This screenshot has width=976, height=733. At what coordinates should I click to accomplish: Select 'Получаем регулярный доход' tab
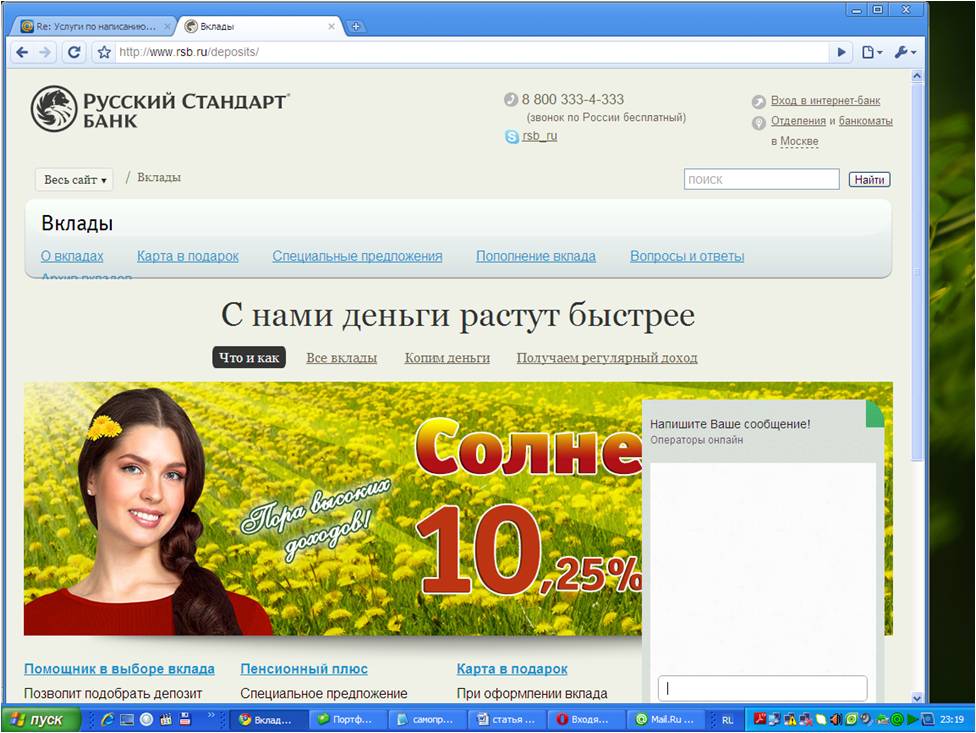(x=607, y=358)
